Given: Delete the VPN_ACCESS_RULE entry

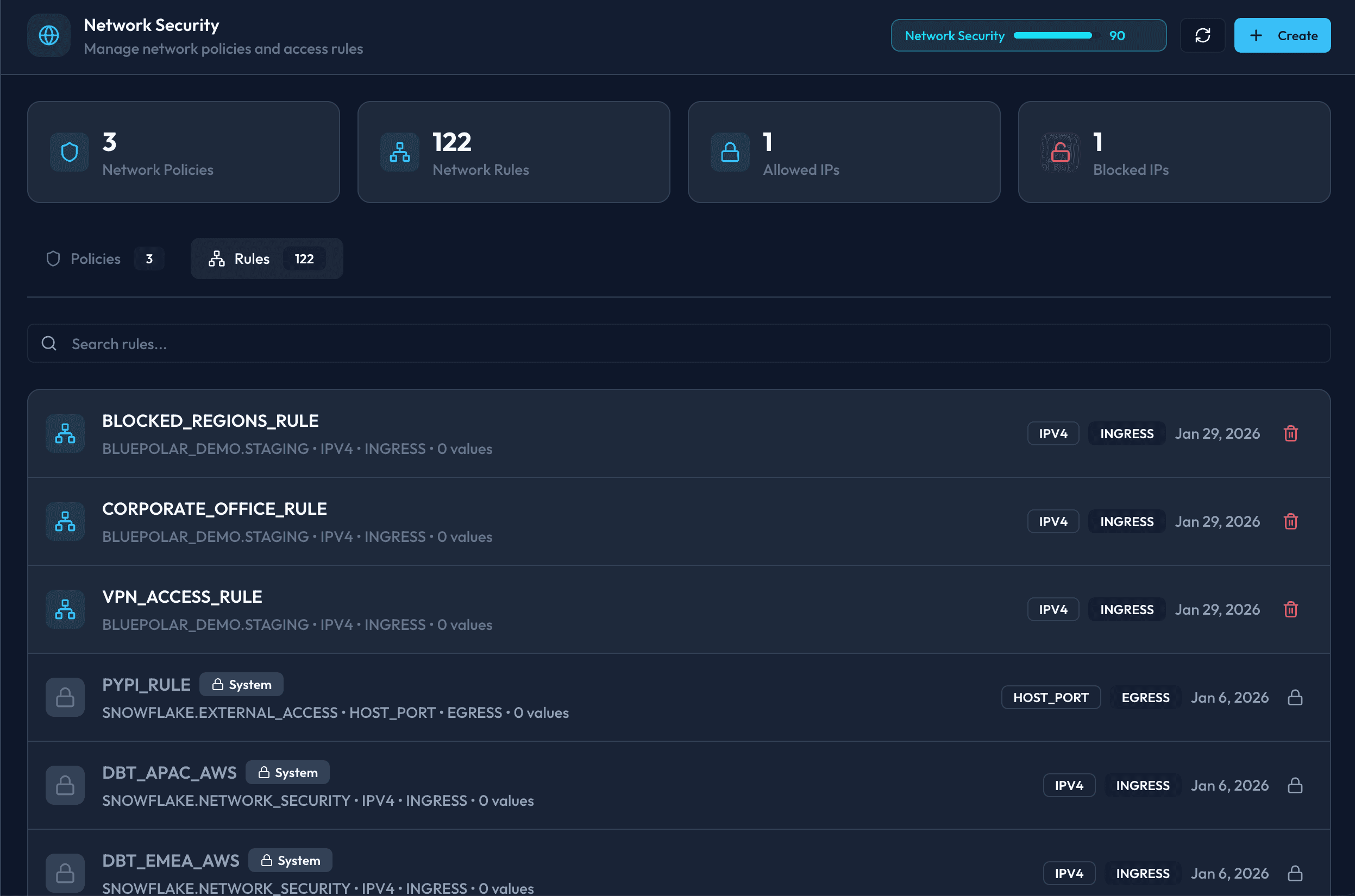Looking at the screenshot, I should [1290, 610].
